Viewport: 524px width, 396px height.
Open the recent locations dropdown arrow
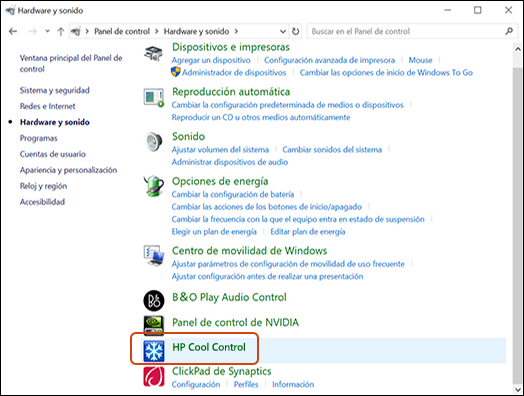[47, 31]
